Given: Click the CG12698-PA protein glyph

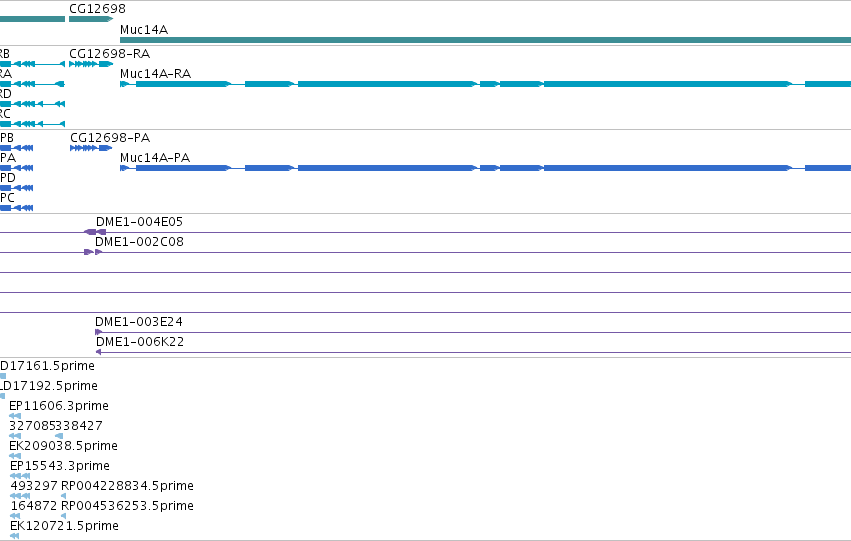Looking at the screenshot, I should 91,148.
